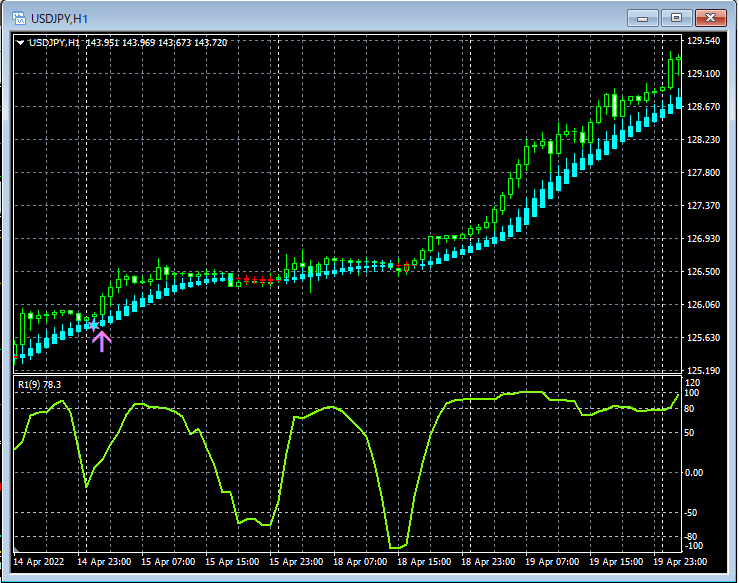Maximize the USDJPY,H1 chart window

(676, 18)
